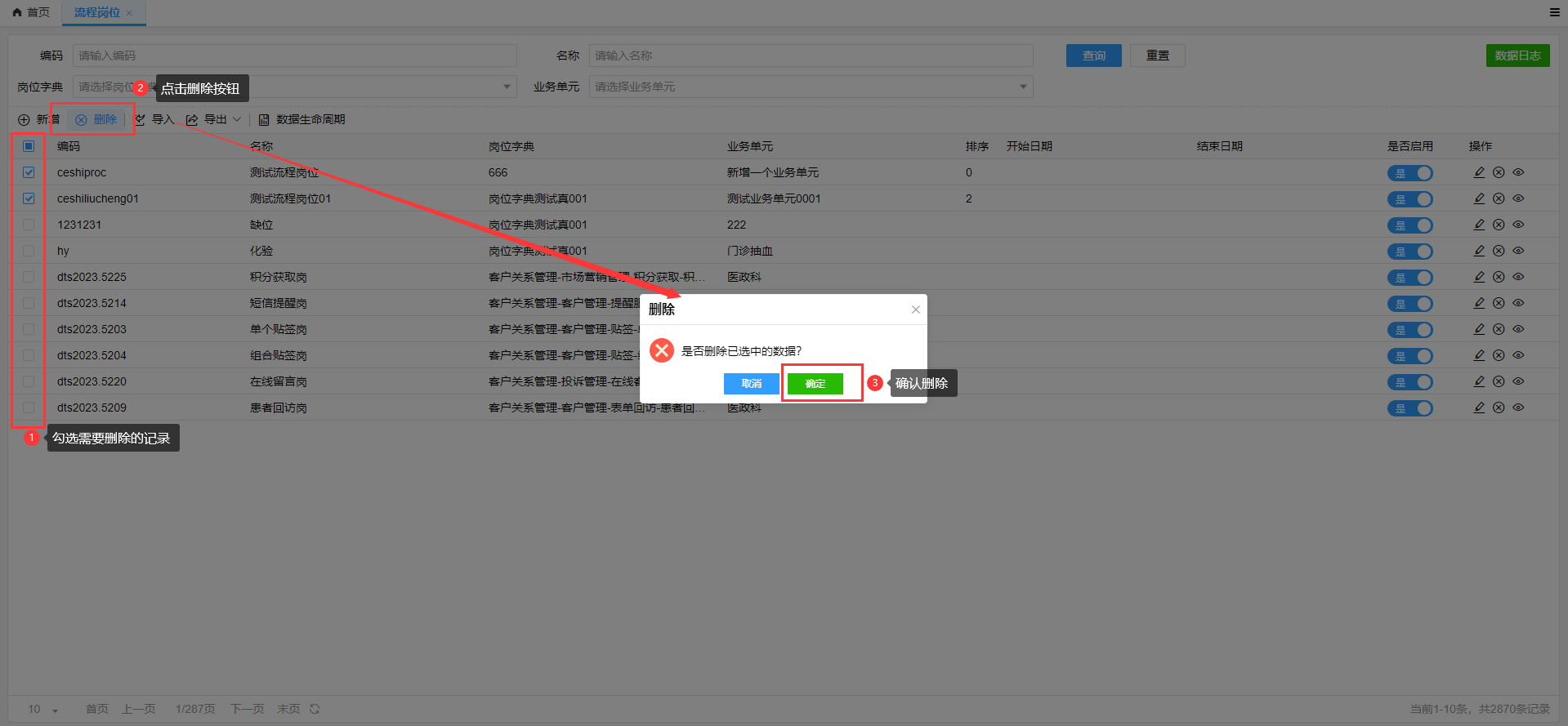Click the 名称 input field
The height and width of the screenshot is (726, 1568).
811,56
